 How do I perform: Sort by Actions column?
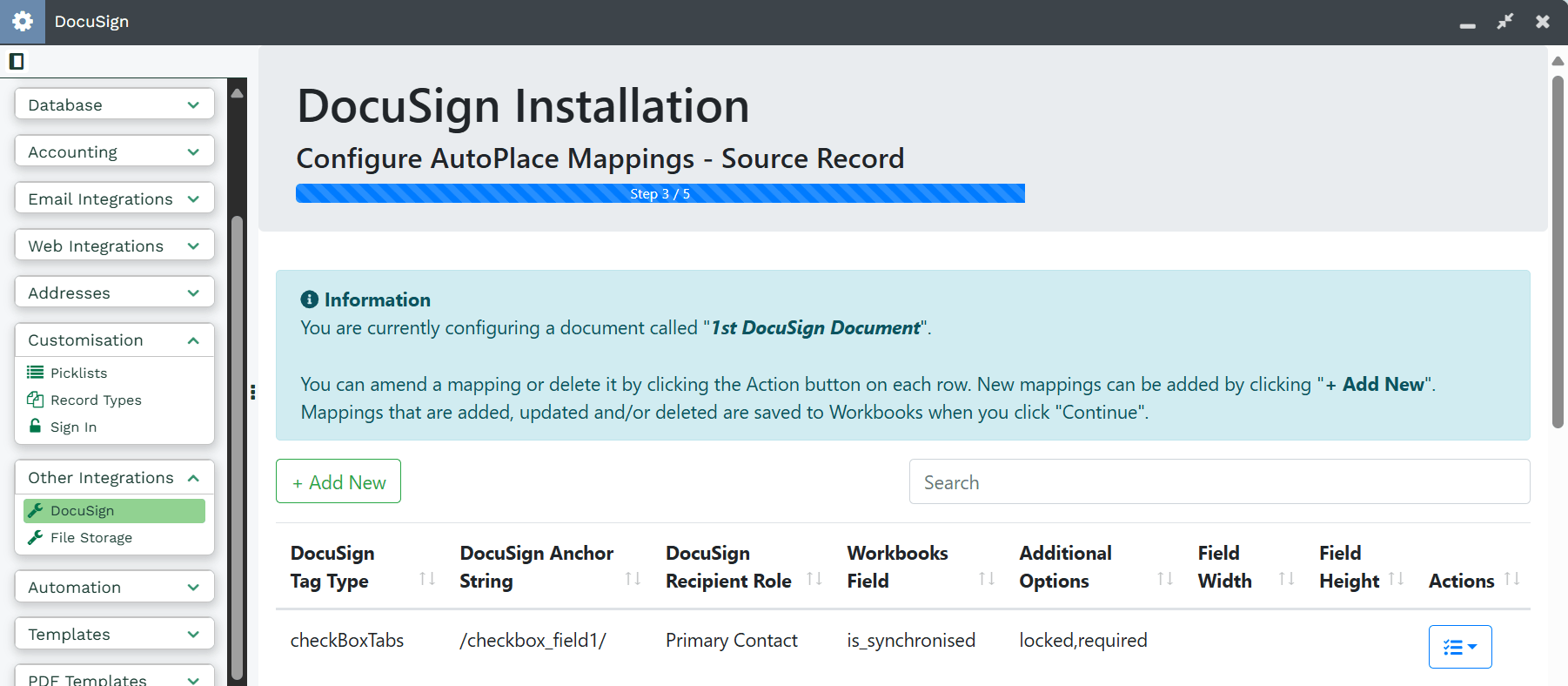1512,579
